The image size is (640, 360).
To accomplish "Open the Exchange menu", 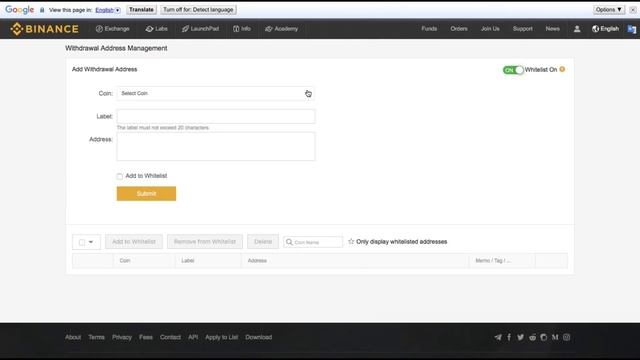I will pyautogui.click(x=113, y=29).
